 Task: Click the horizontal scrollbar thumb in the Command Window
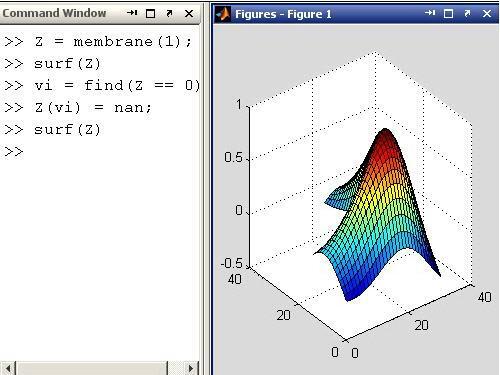coord(91,368)
